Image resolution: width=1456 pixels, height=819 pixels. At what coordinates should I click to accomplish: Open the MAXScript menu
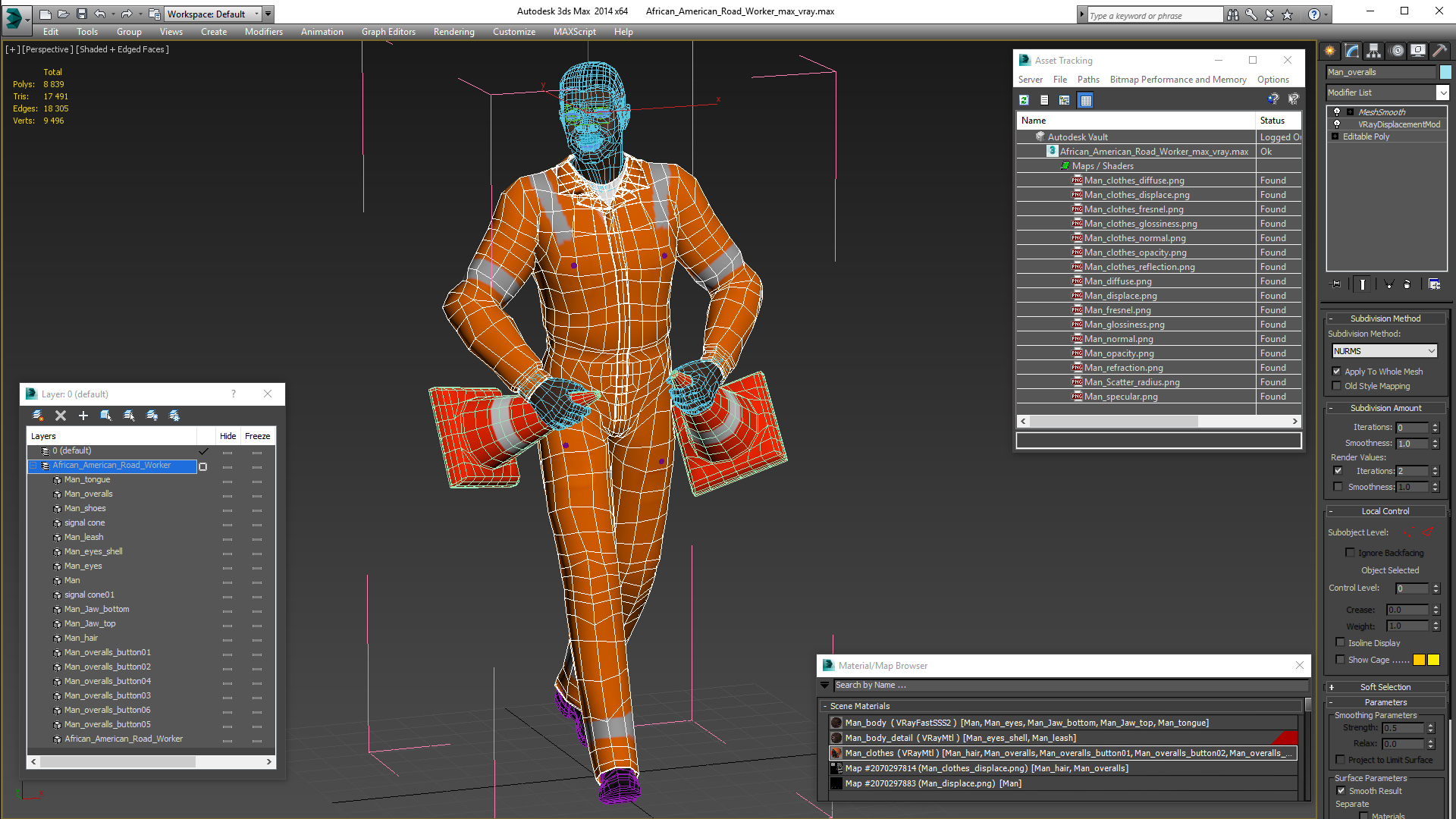pyautogui.click(x=574, y=32)
